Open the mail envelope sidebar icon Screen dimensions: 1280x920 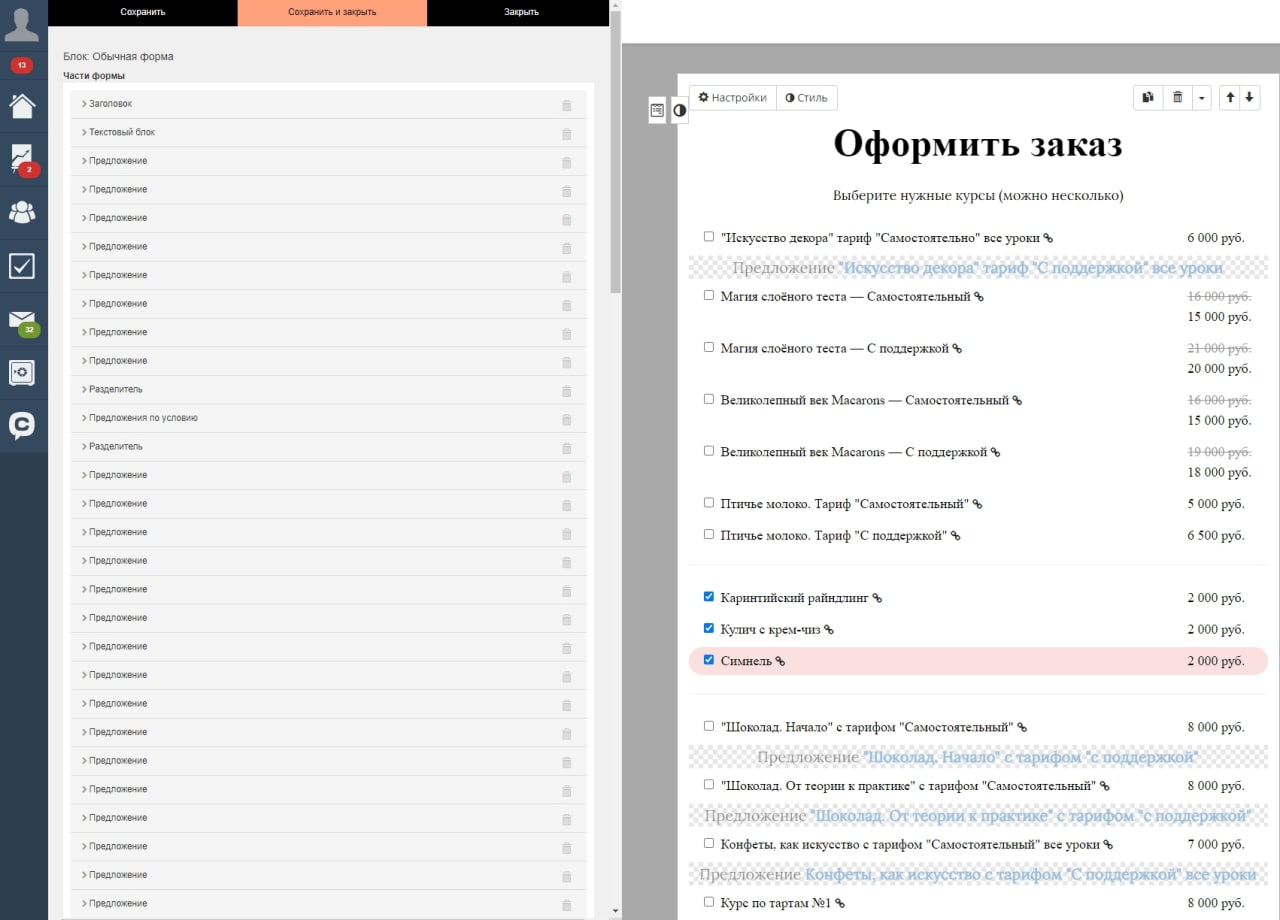point(22,319)
